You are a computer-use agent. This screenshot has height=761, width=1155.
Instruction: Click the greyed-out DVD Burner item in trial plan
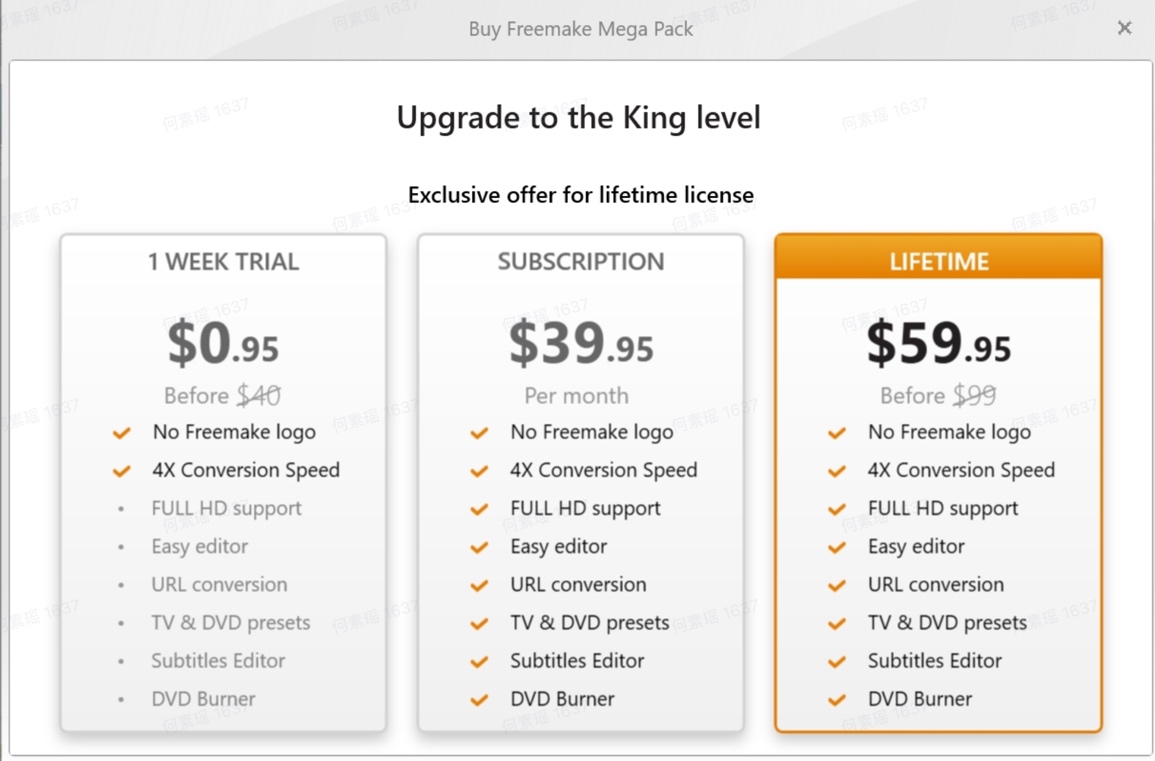point(203,698)
